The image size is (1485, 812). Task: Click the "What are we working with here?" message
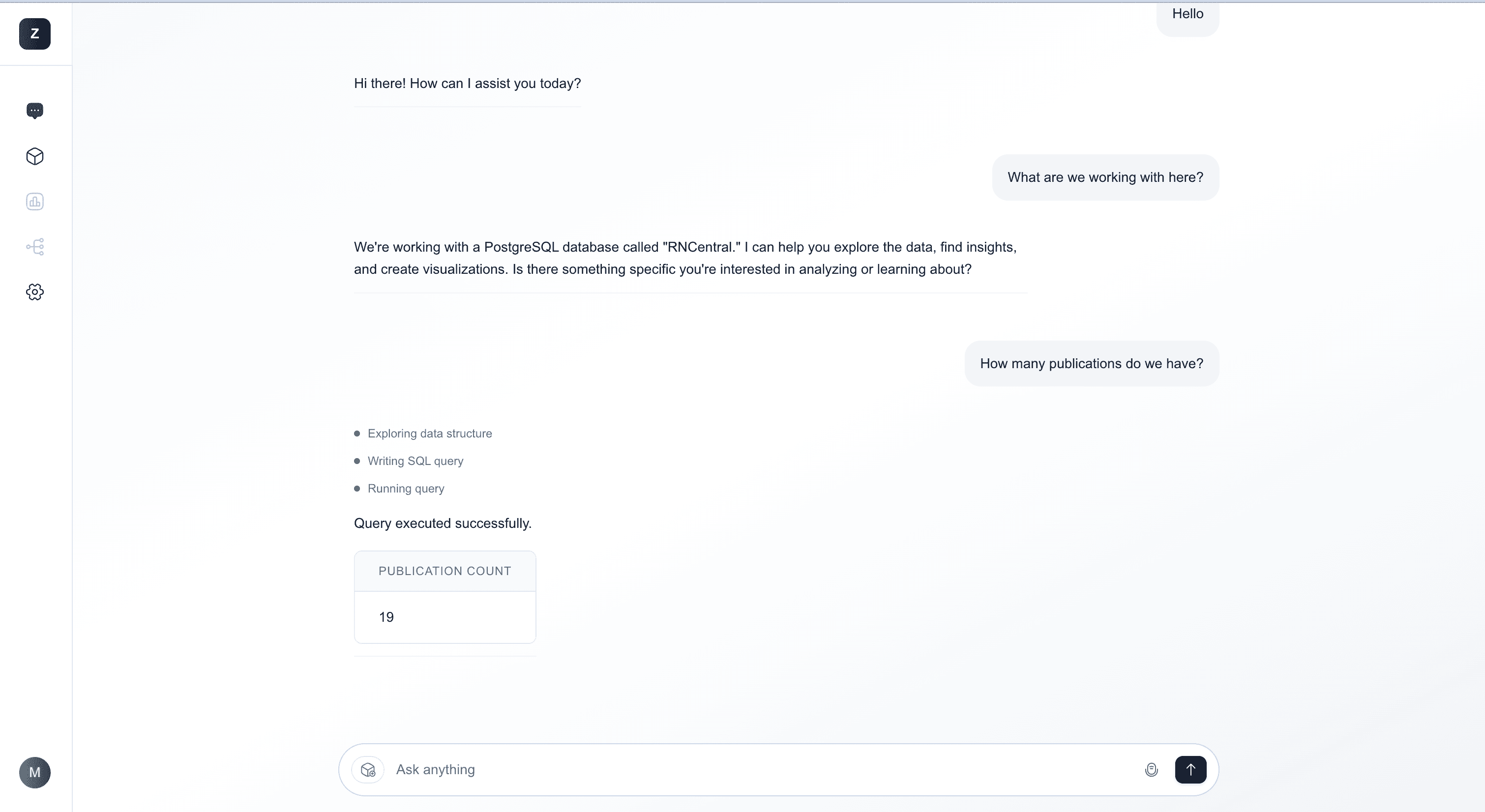coord(1105,177)
